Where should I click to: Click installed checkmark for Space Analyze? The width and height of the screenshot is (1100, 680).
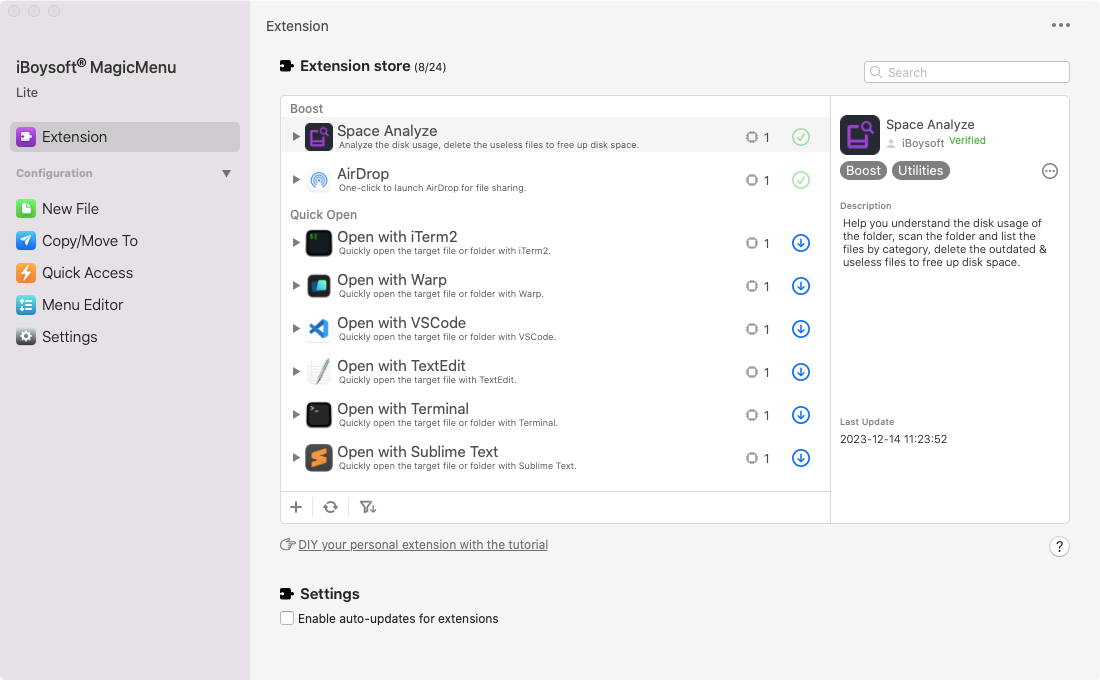[800, 137]
